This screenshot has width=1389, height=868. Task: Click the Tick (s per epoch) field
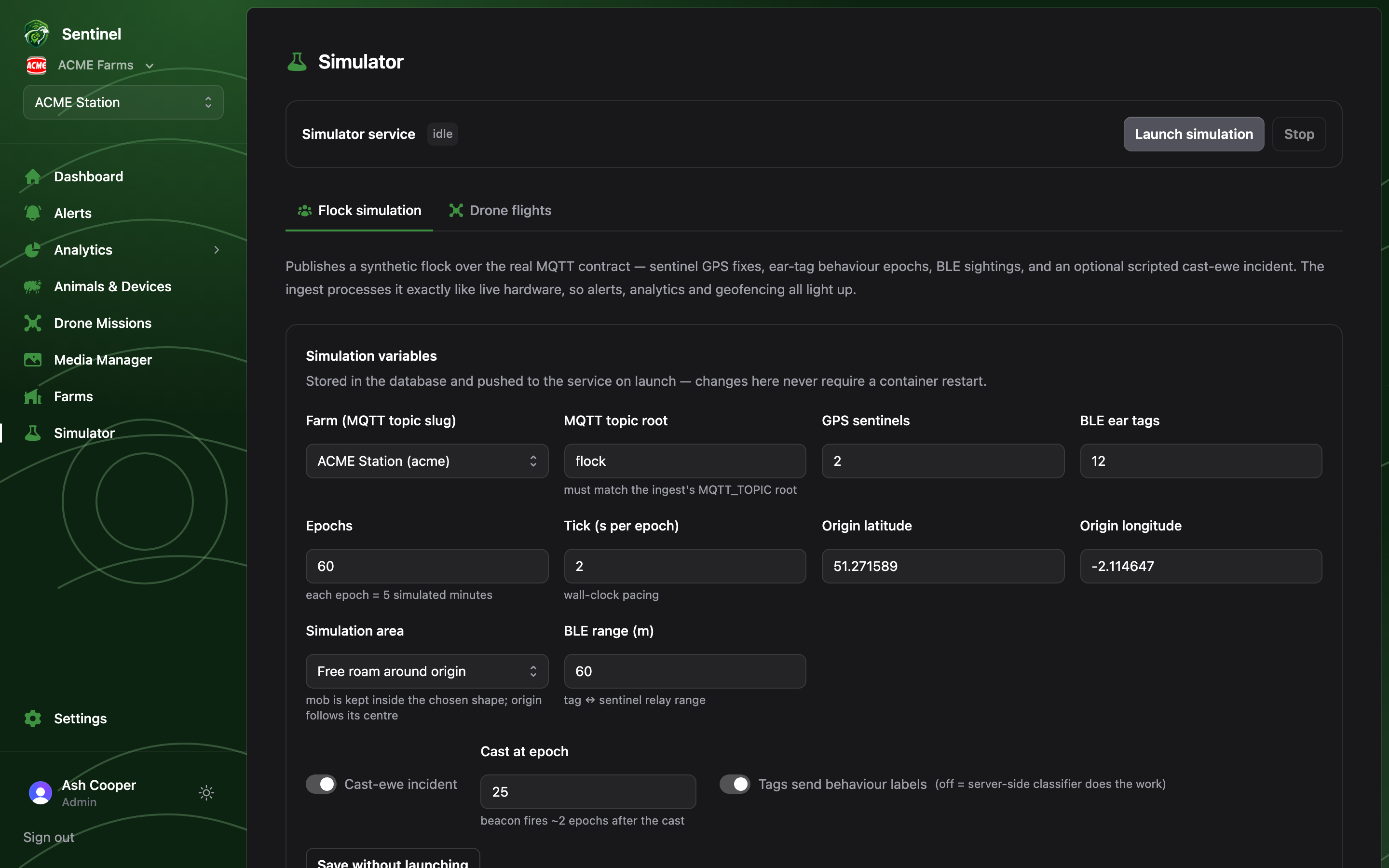tap(685, 566)
